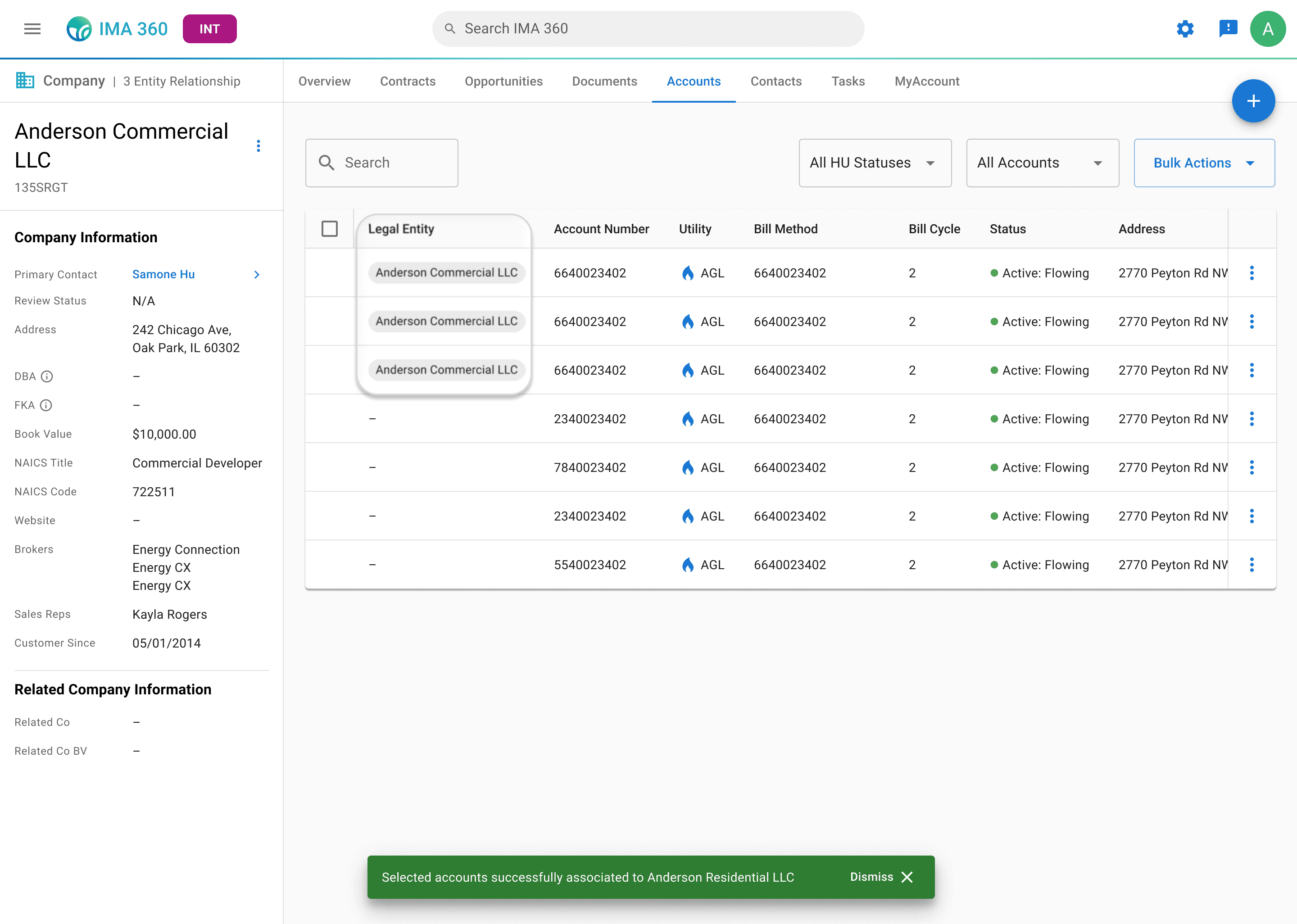Screen dimensions: 1297x924
Task: Open the user avatar A menu
Action: click(x=1267, y=29)
